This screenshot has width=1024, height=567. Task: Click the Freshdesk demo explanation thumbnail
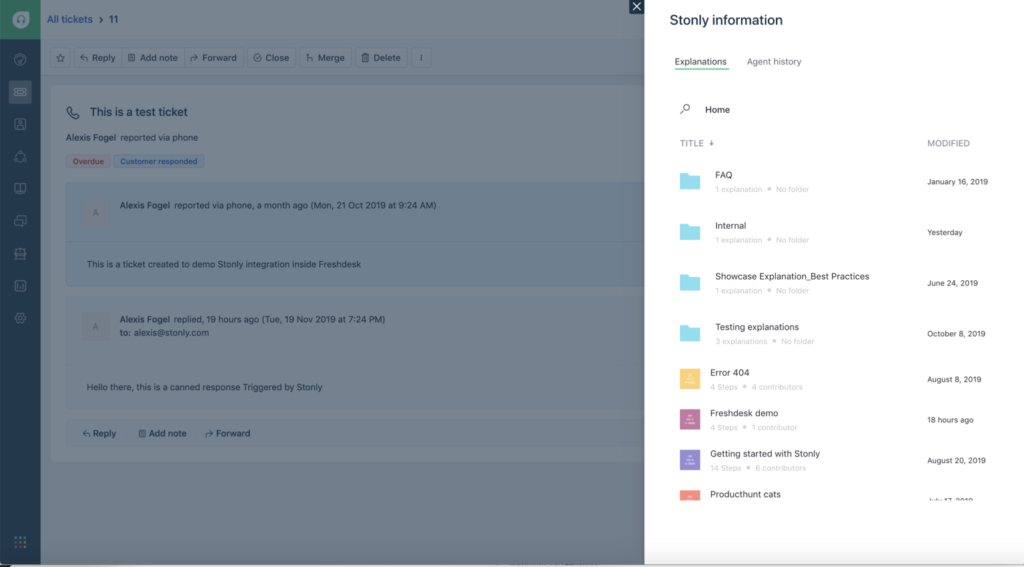click(x=690, y=419)
